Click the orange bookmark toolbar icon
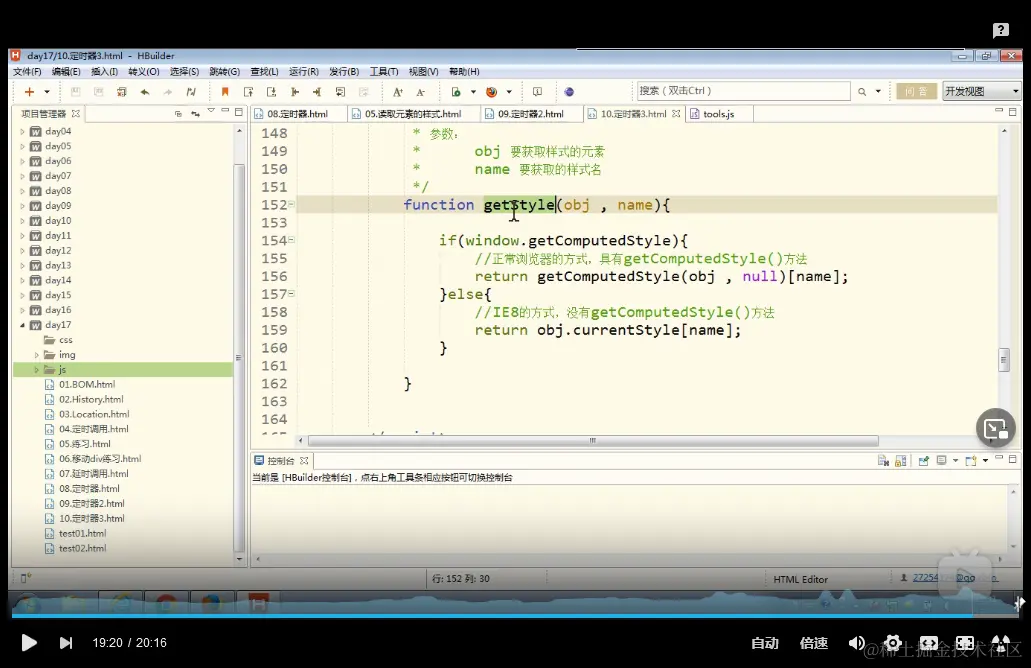This screenshot has width=1031, height=668. [x=225, y=92]
